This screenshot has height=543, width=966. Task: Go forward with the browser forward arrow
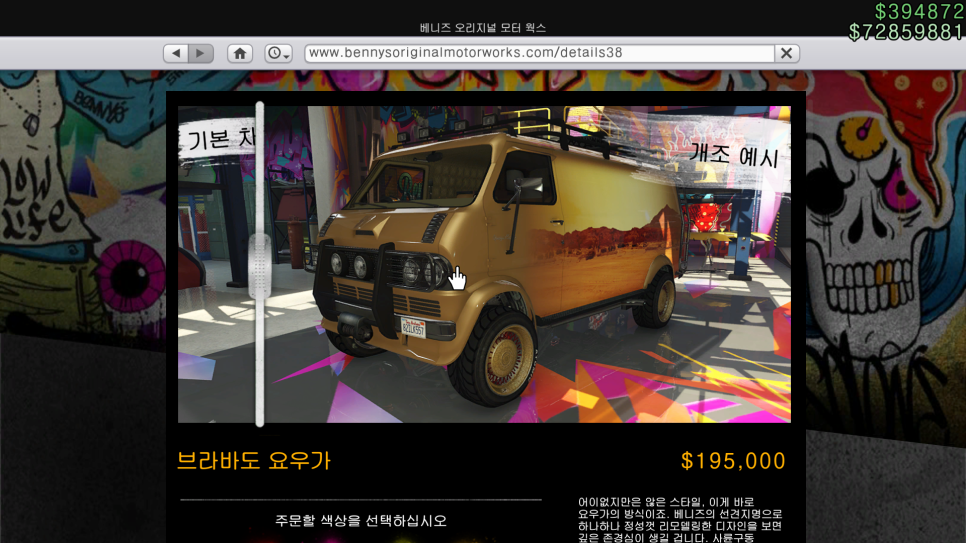click(x=201, y=53)
